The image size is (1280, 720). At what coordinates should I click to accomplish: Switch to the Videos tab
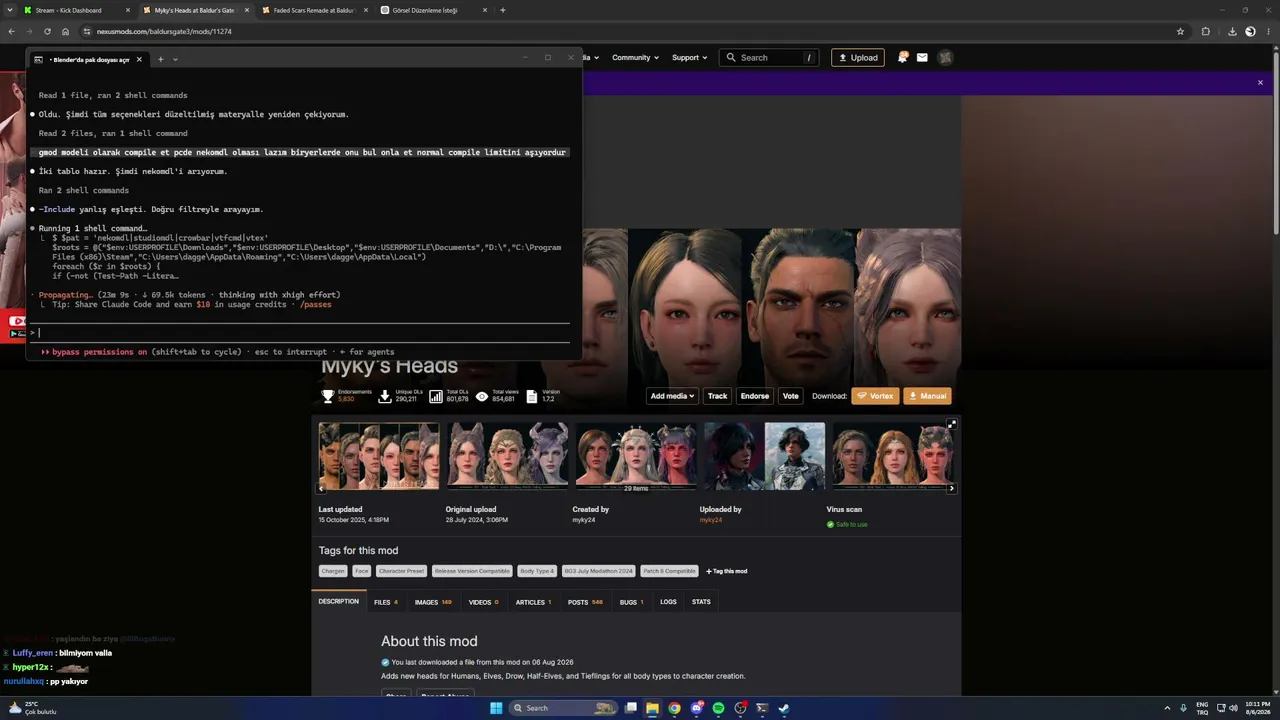tap(484, 602)
